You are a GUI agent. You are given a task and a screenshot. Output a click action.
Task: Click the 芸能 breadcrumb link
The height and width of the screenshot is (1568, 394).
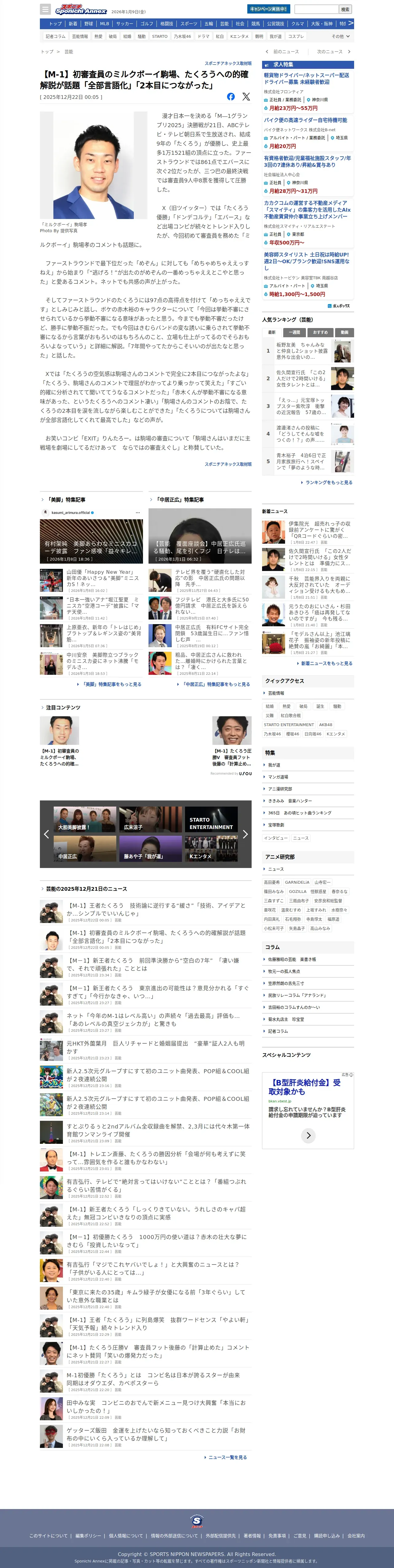(69, 52)
